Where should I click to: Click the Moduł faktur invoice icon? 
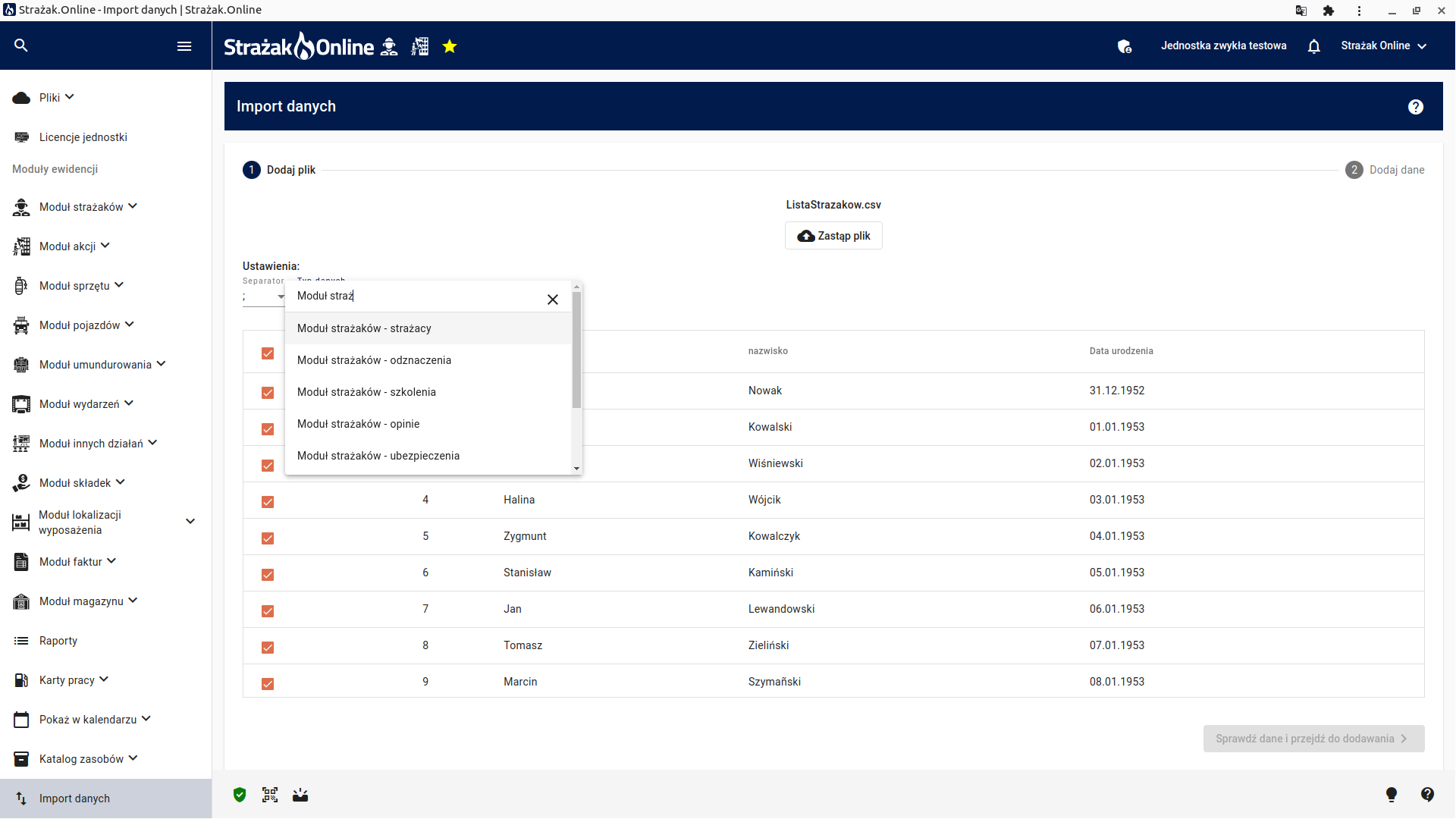click(21, 562)
